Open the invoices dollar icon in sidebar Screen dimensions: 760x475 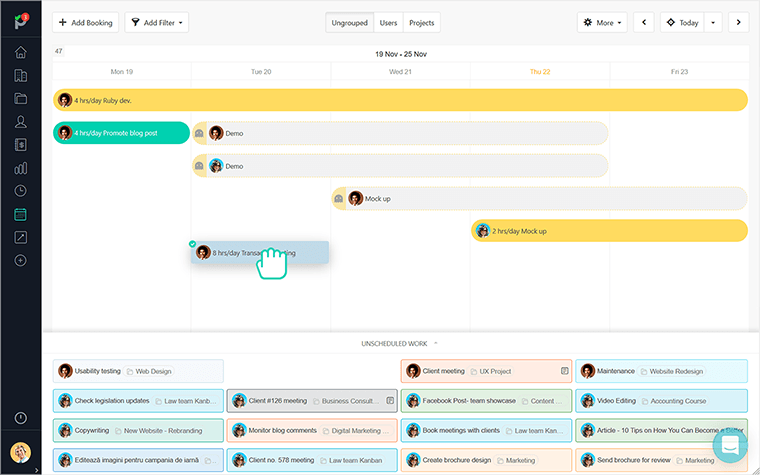click(x=20, y=145)
